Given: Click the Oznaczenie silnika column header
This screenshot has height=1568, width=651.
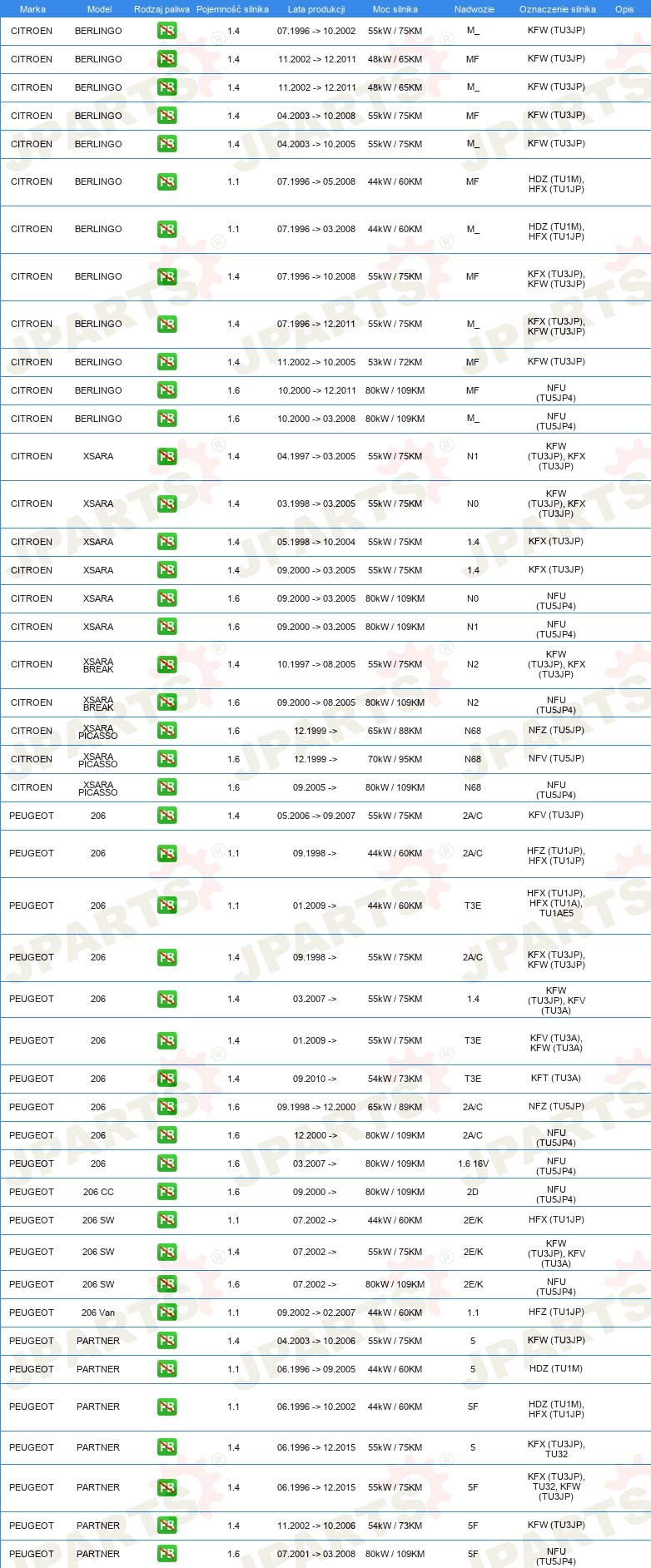Looking at the screenshot, I should tap(558, 9).
